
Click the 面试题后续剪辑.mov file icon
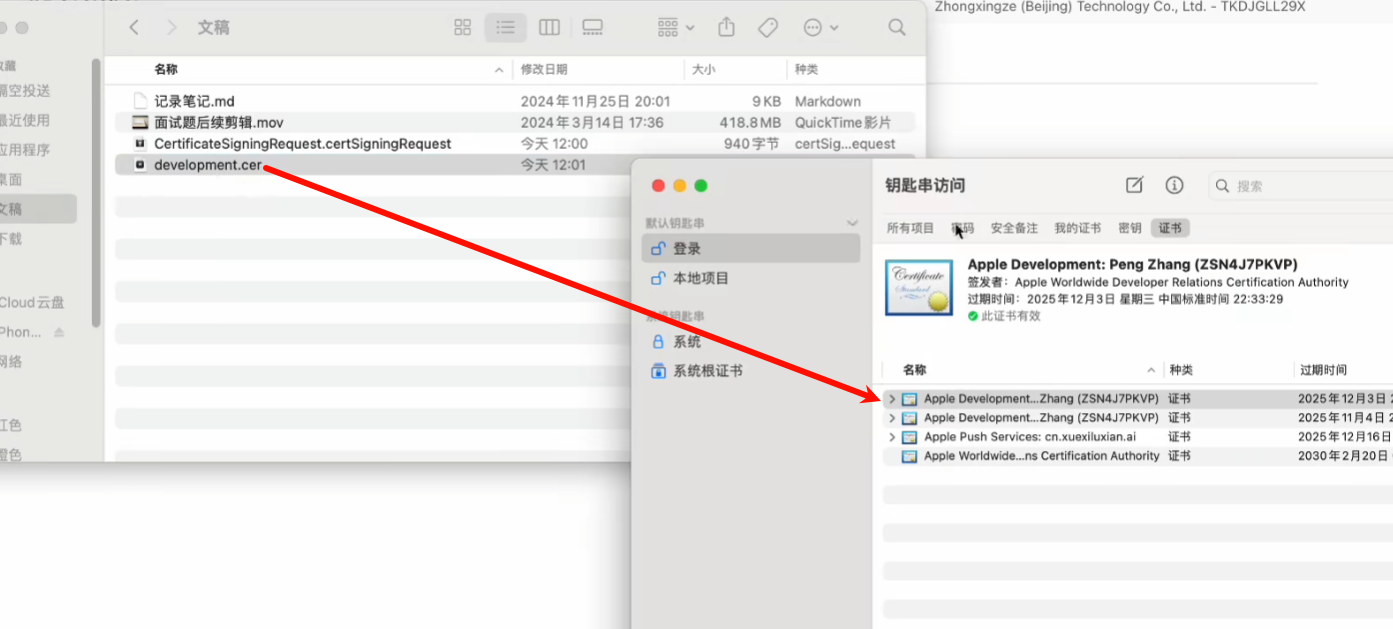[x=140, y=123]
